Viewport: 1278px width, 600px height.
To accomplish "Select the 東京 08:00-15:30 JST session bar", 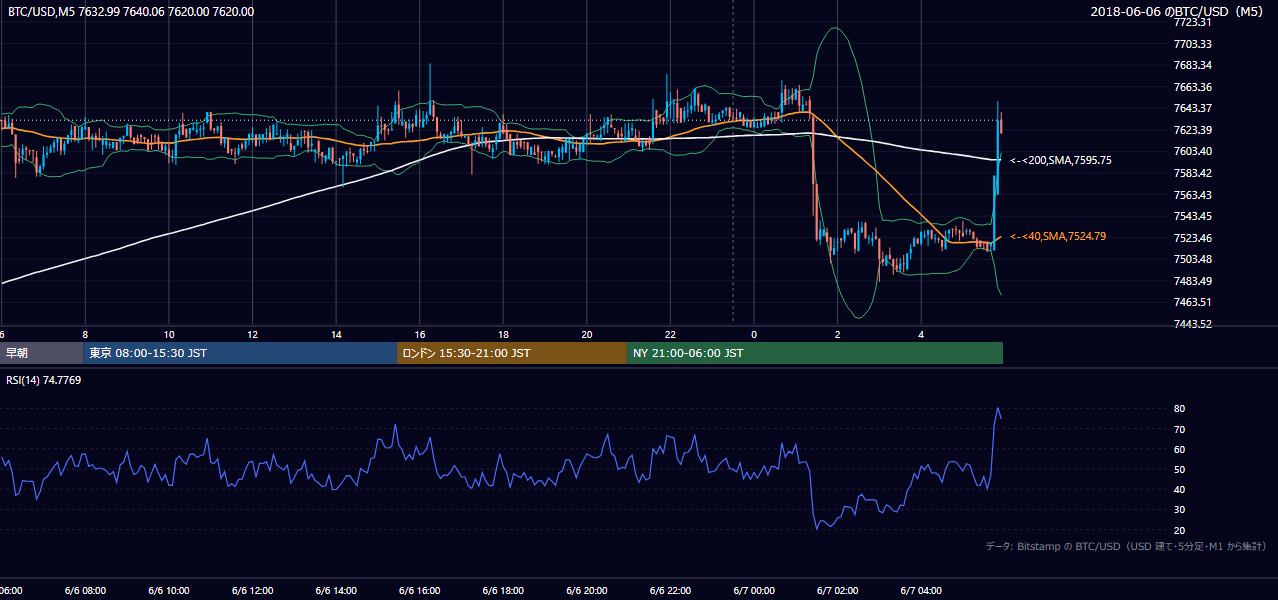I will tap(240, 353).
